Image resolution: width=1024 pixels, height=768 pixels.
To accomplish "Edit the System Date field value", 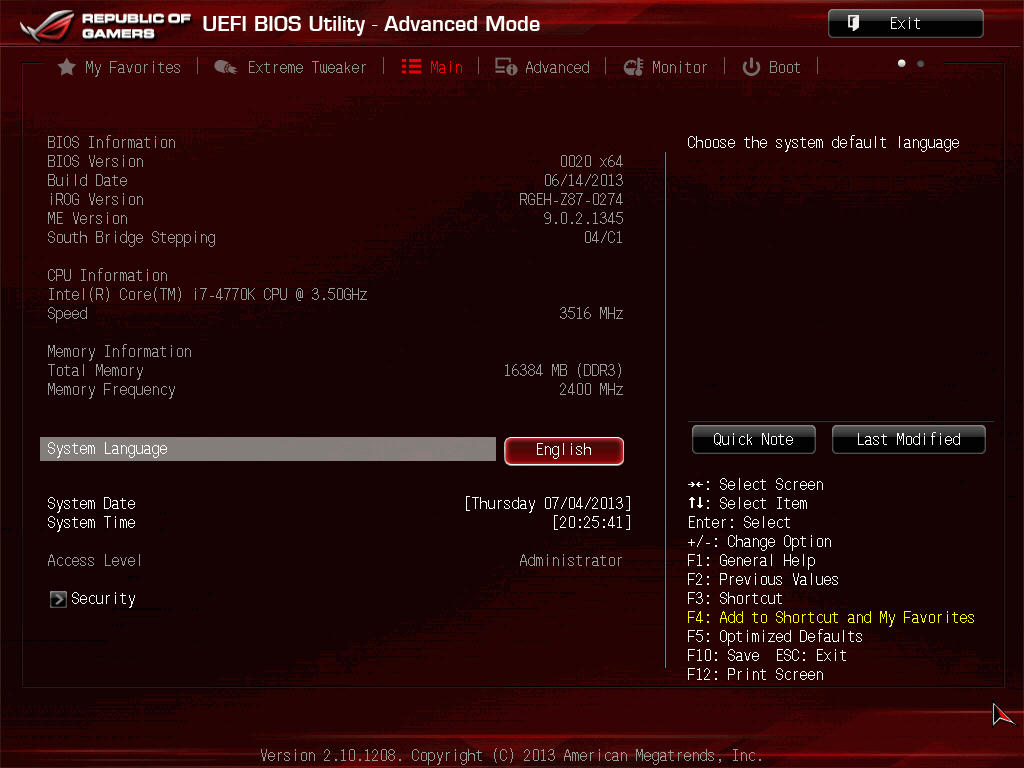I will click(x=548, y=504).
